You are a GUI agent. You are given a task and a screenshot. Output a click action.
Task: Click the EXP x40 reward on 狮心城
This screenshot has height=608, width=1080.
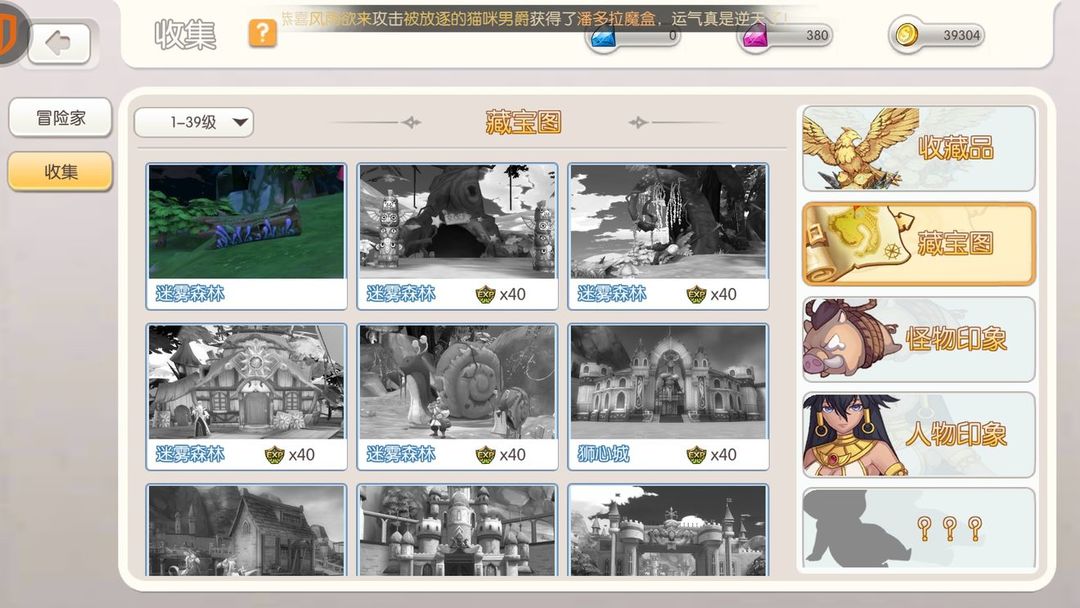712,454
